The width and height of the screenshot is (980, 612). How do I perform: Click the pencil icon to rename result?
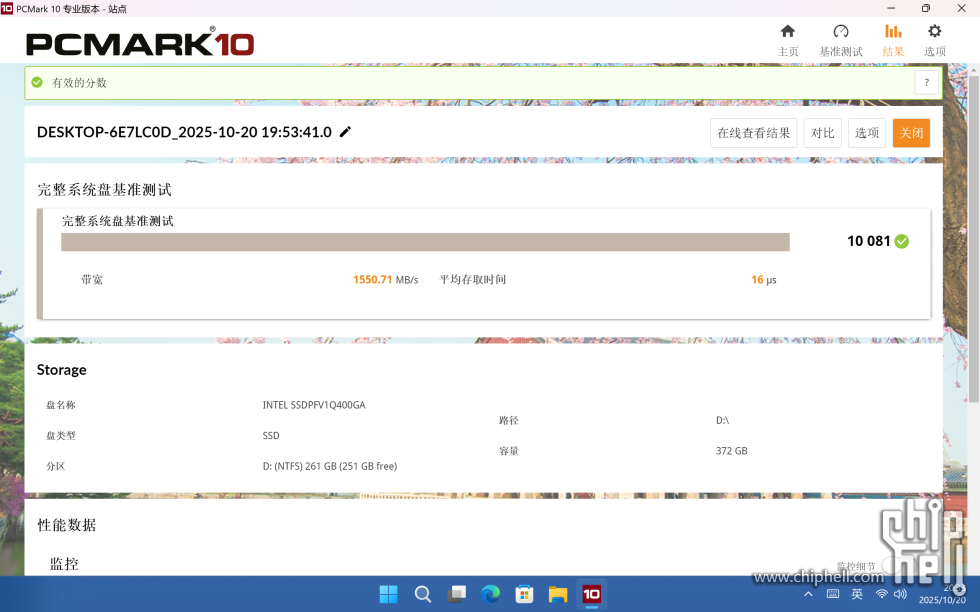pos(346,132)
